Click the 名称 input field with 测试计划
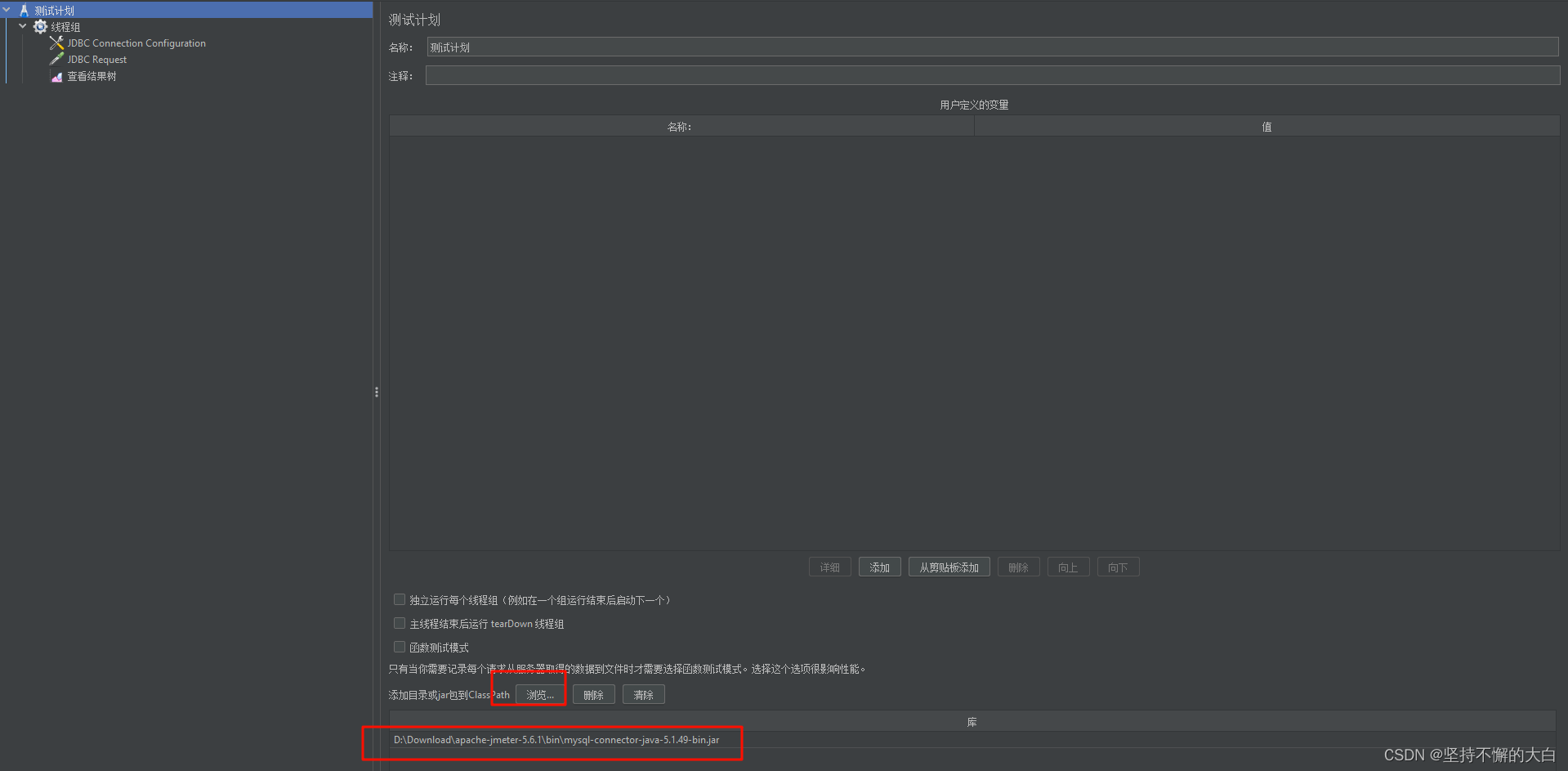 [x=993, y=47]
